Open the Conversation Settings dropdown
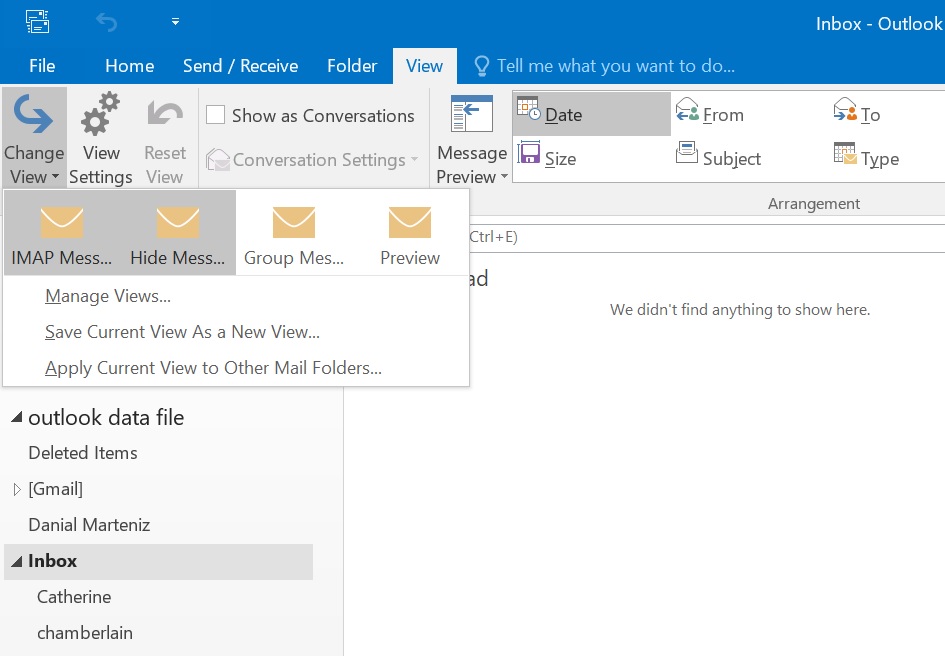 tap(312, 160)
